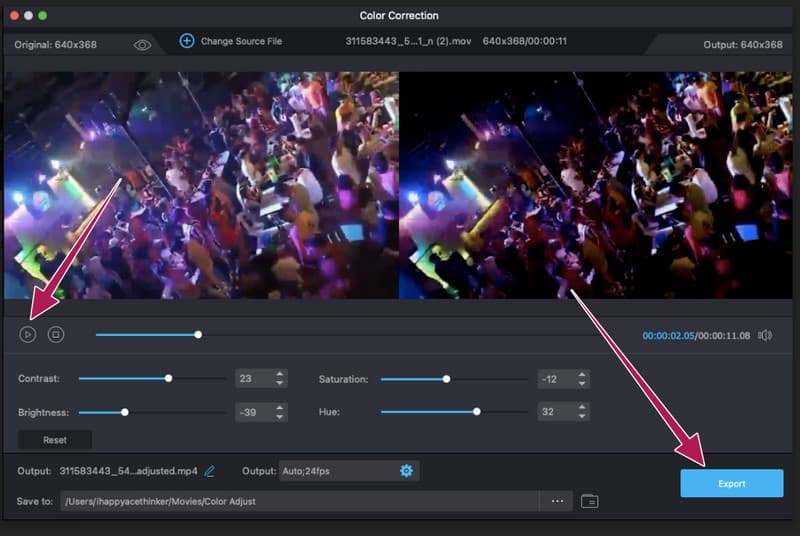This screenshot has width=800, height=536.
Task: Mute the volume speaker icon
Action: click(765, 335)
